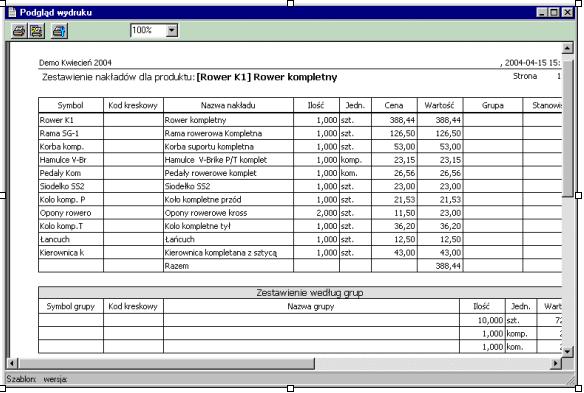Screen dimensions: 584x393
Task: Click inside the 100% zoom field
Action: tap(148, 30)
